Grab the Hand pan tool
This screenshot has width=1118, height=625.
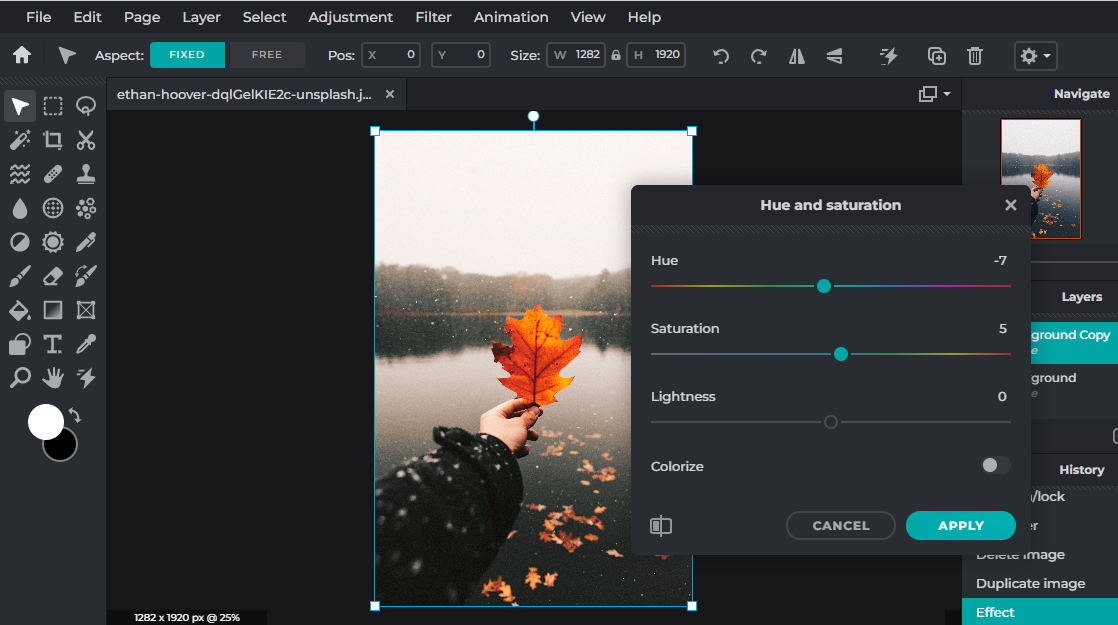pyautogui.click(x=52, y=377)
